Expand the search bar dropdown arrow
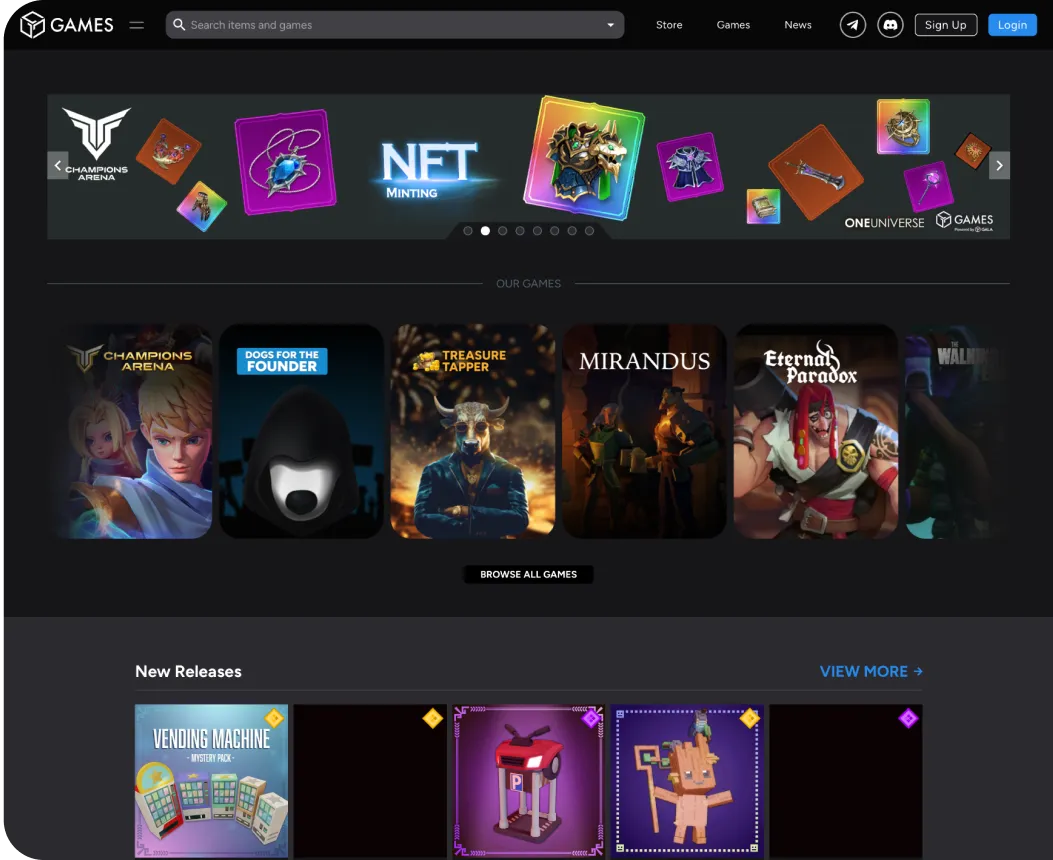The image size is (1053, 860). click(x=610, y=25)
